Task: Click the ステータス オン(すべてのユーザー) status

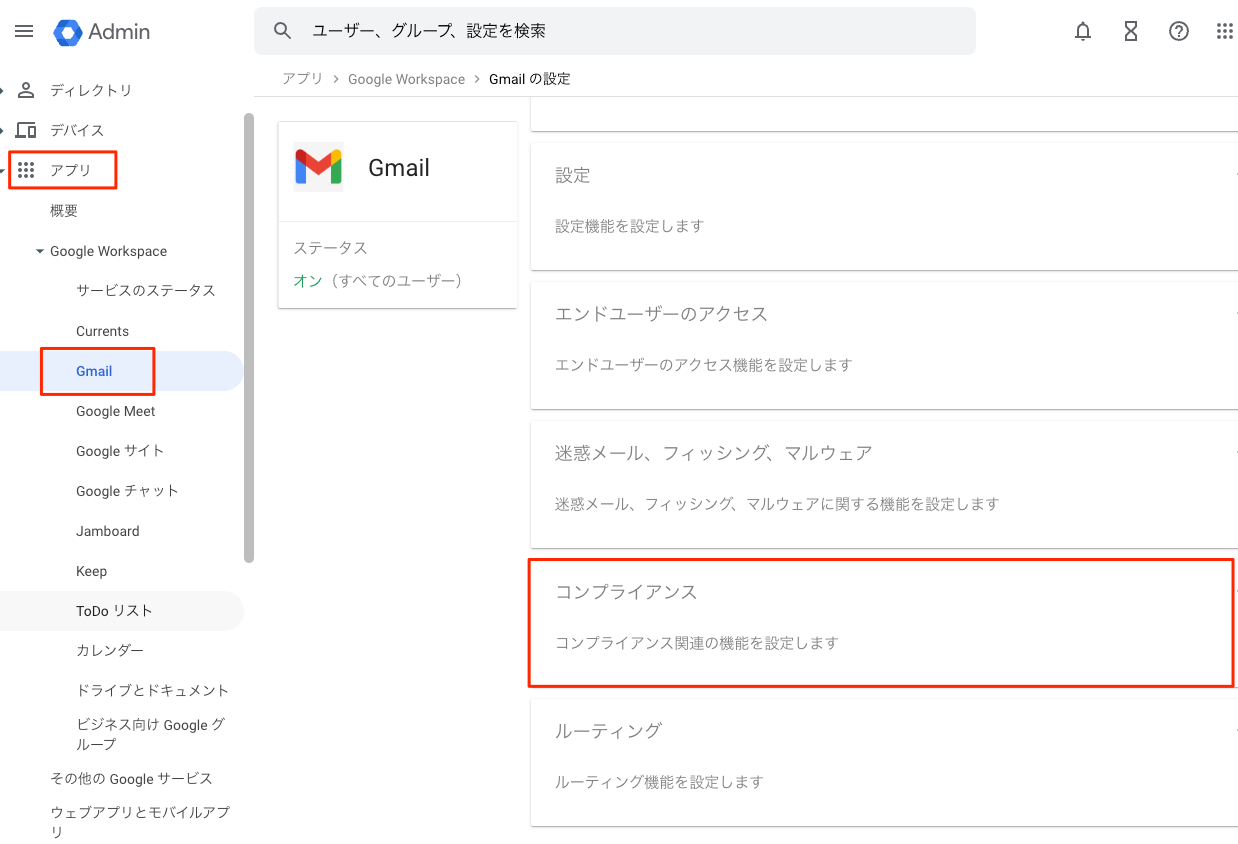Action: coord(378,281)
